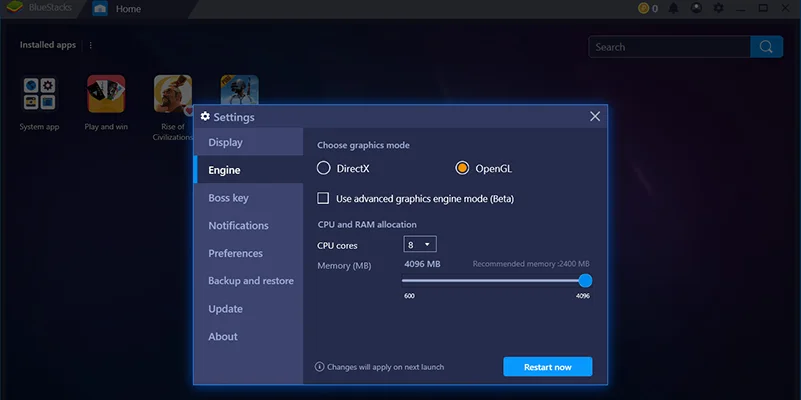Image resolution: width=801 pixels, height=400 pixels.
Task: Open the About settings tab
Action: tap(248, 337)
